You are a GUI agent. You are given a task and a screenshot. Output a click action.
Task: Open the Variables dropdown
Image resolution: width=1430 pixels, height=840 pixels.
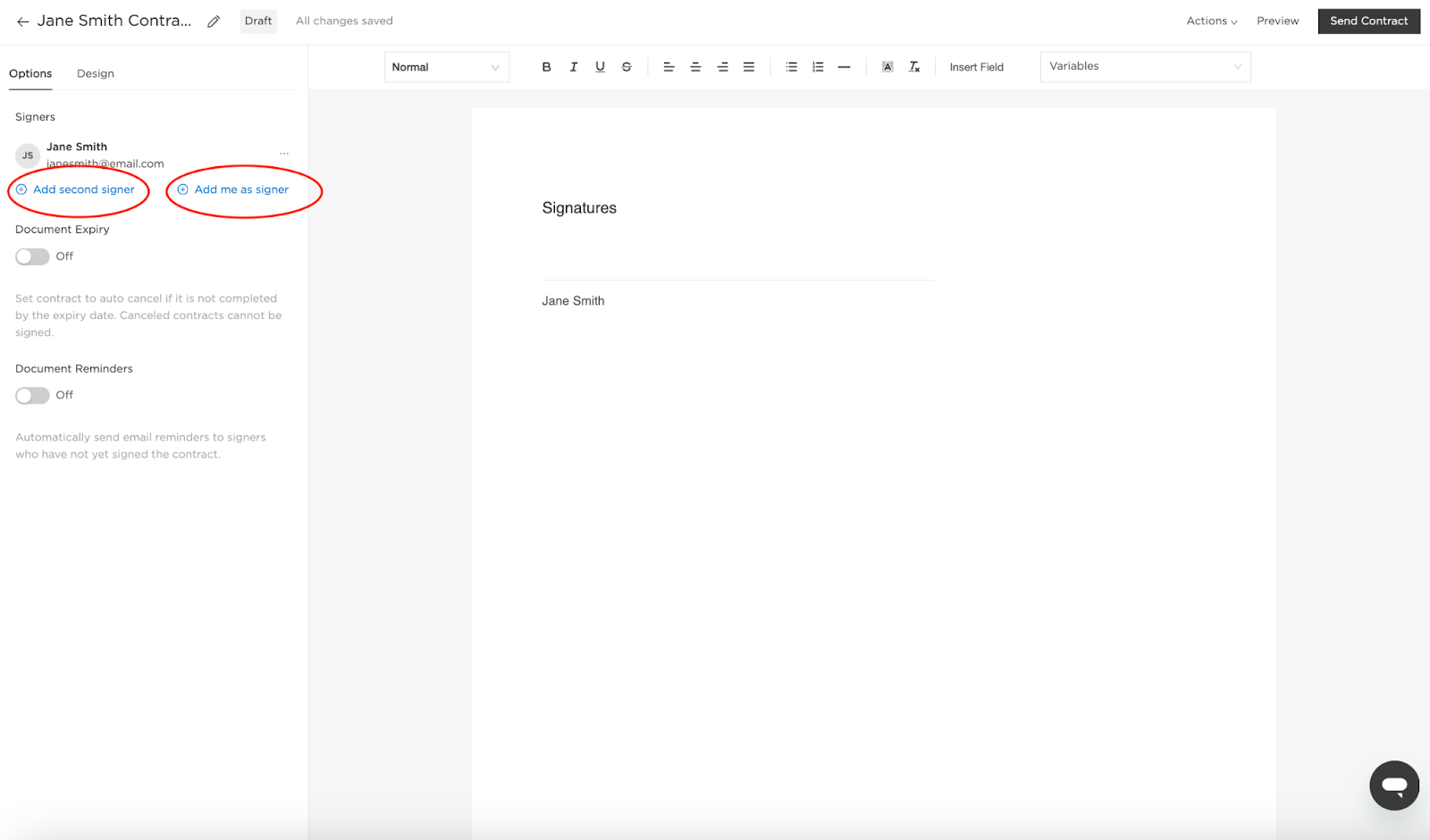pyautogui.click(x=1145, y=67)
